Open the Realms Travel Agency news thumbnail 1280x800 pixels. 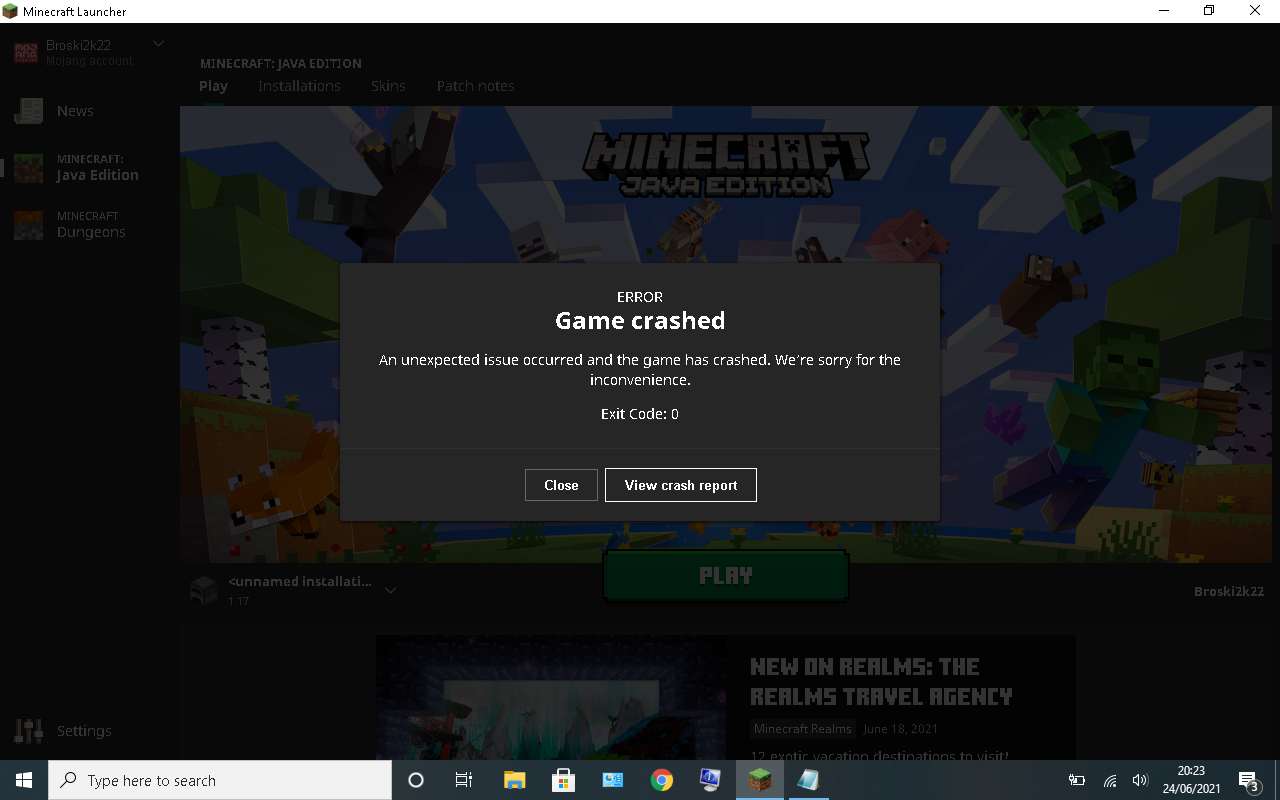tap(551, 697)
